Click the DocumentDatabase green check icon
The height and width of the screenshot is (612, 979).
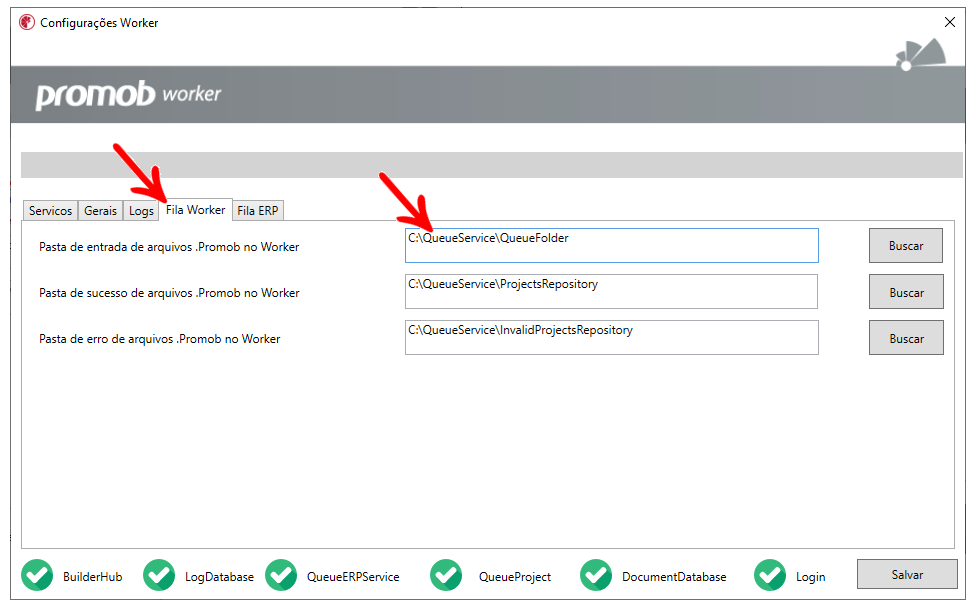(x=596, y=575)
